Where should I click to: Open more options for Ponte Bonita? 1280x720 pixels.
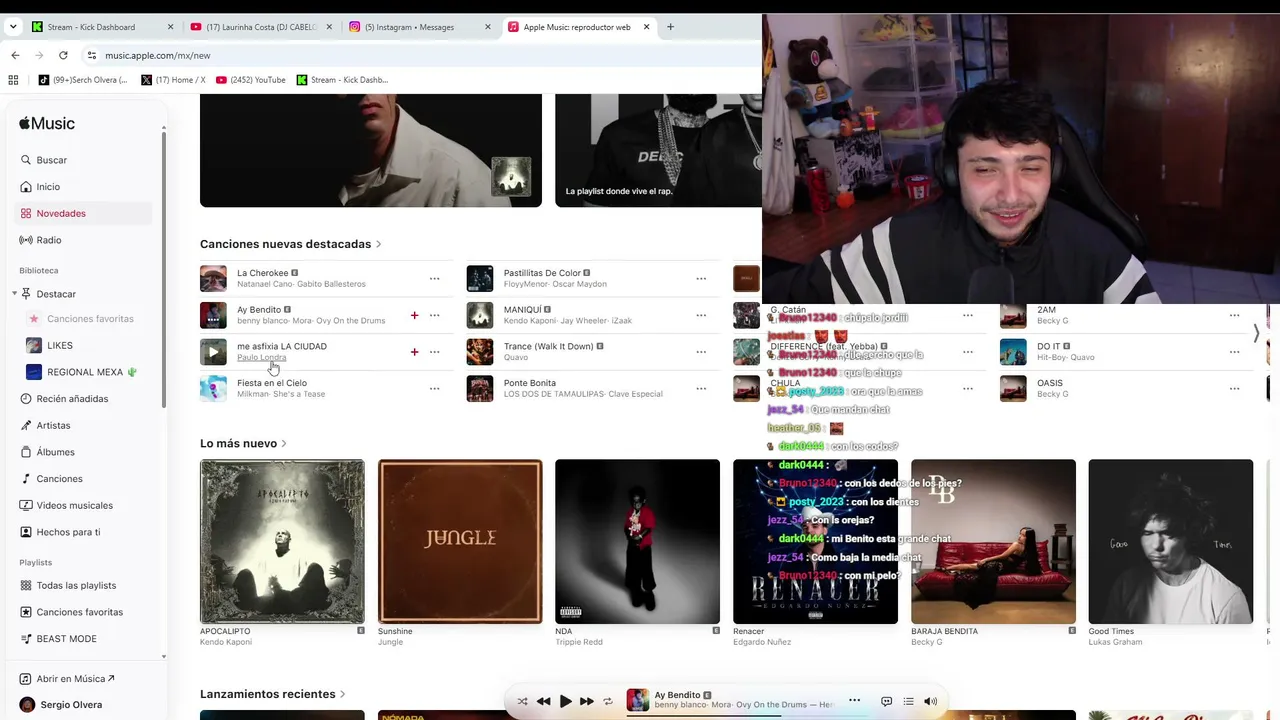pyautogui.click(x=701, y=388)
